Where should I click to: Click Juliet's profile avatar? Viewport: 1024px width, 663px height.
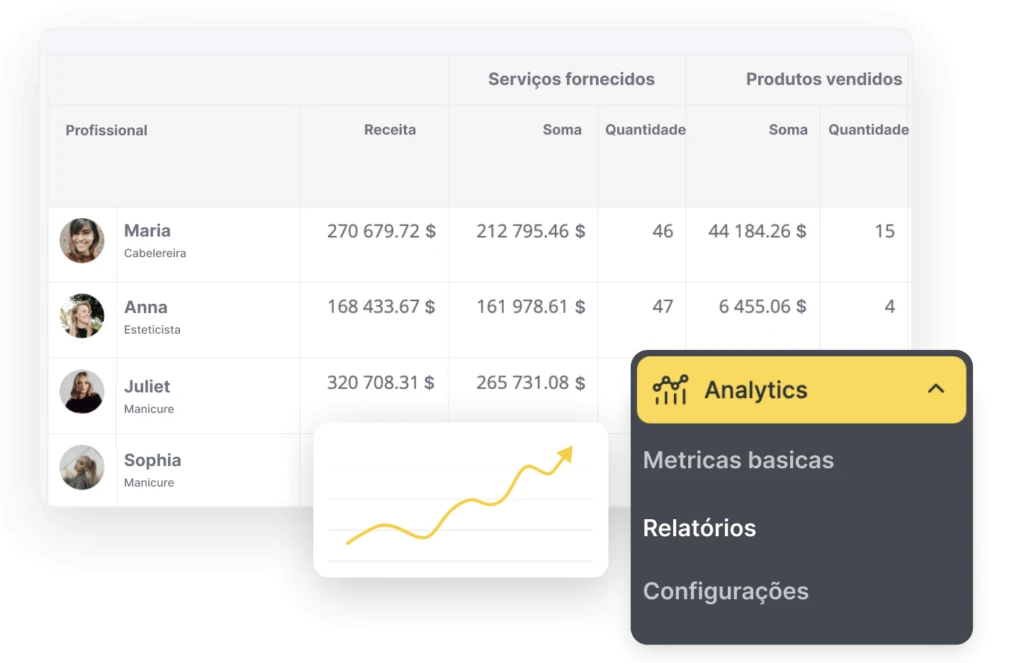(x=82, y=392)
